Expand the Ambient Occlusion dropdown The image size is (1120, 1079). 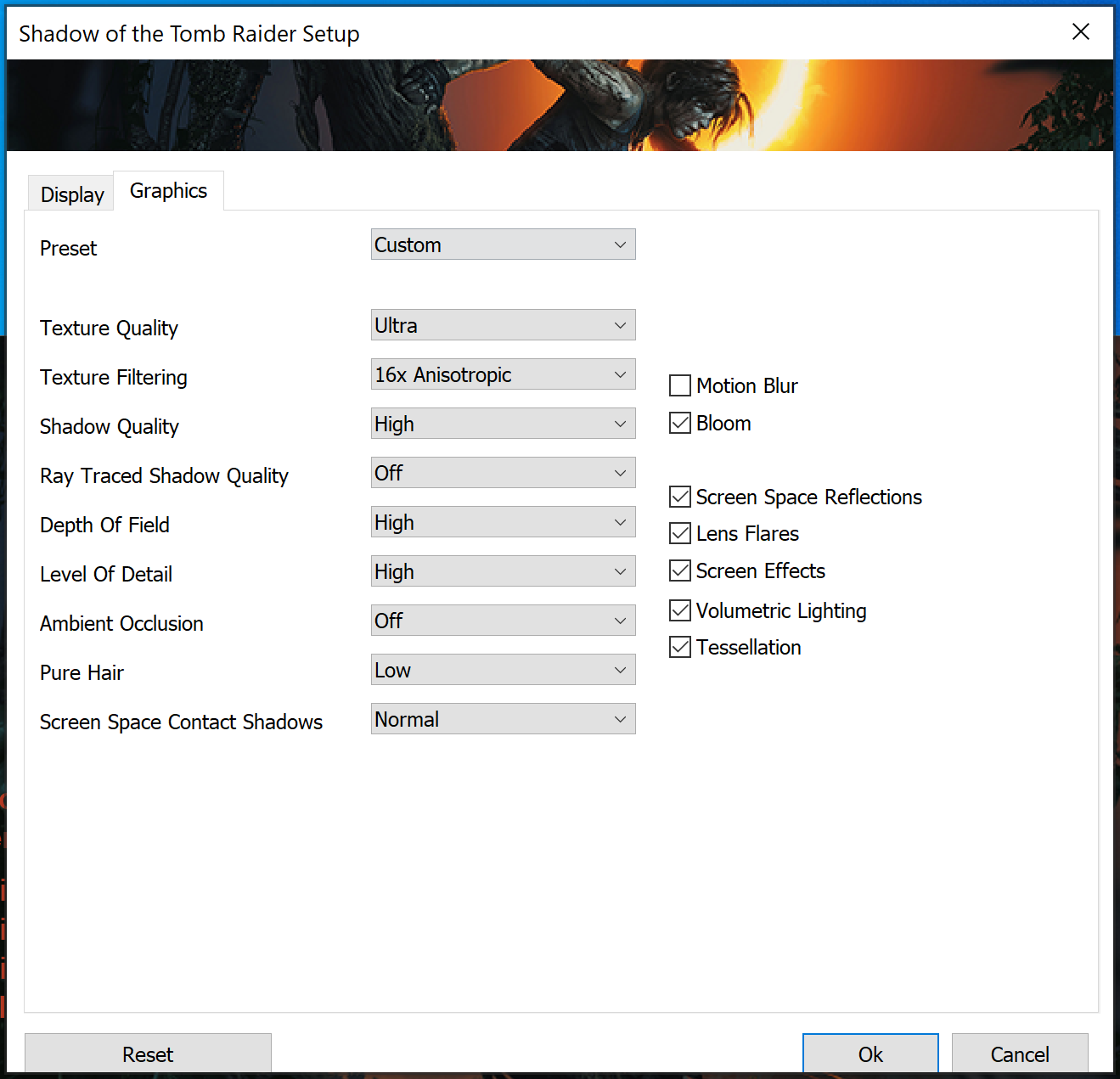click(x=503, y=621)
